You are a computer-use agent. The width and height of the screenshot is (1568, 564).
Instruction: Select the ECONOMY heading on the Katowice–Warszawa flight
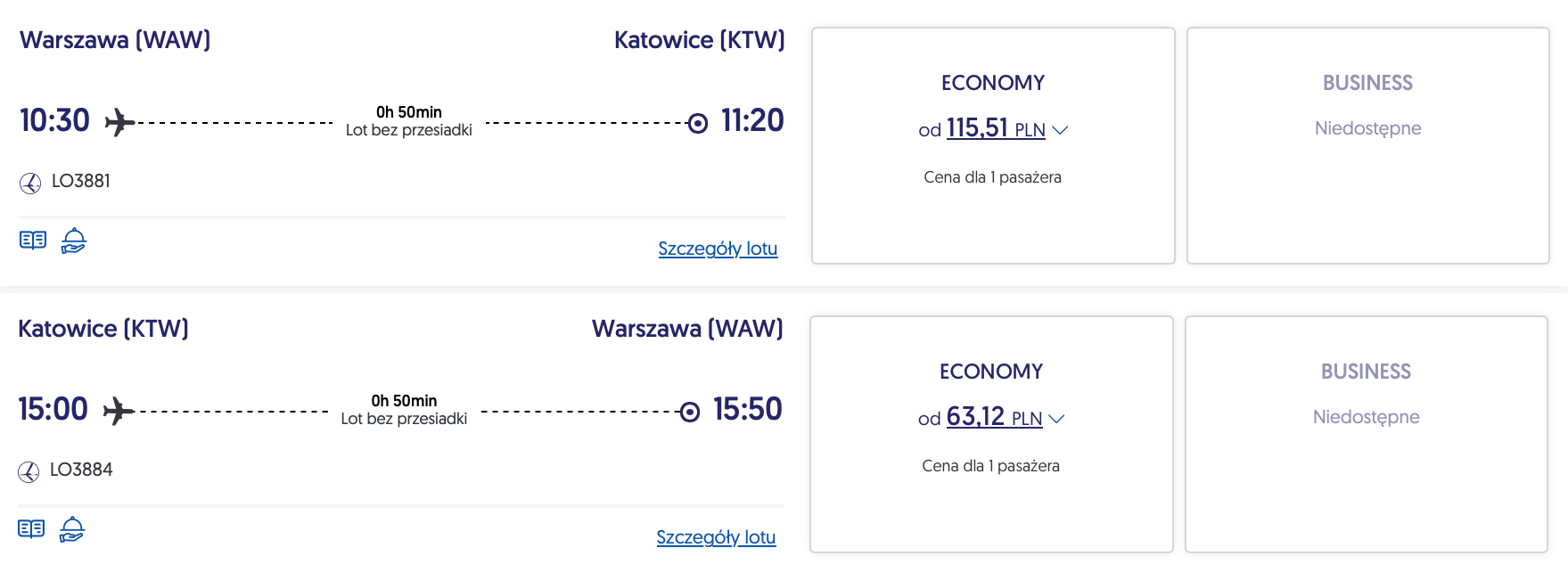[990, 372]
